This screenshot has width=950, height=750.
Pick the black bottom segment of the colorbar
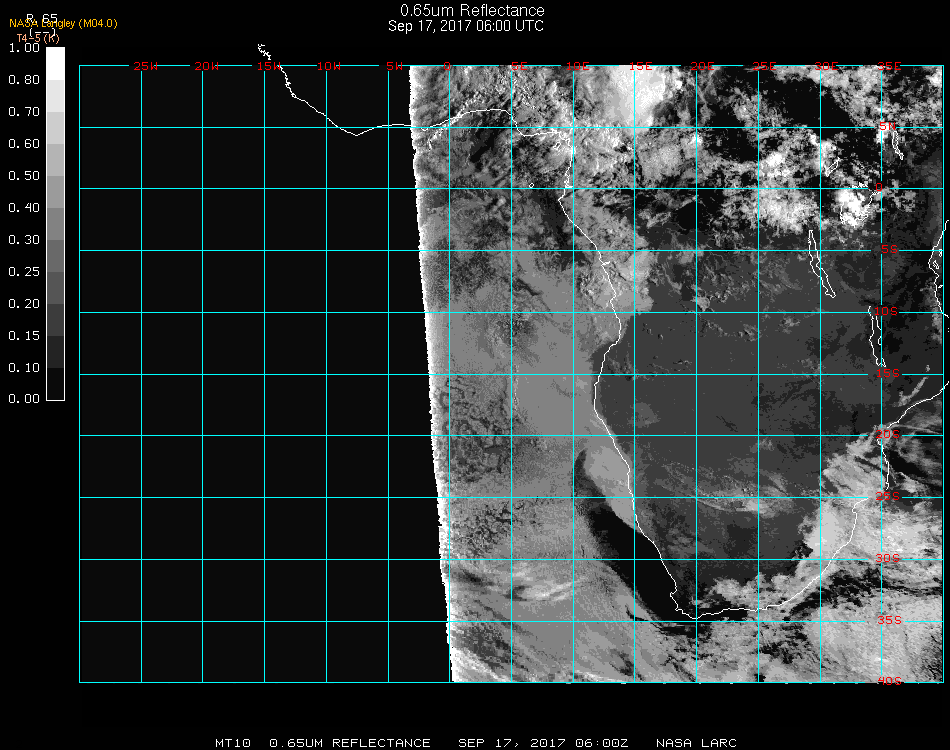point(55,383)
